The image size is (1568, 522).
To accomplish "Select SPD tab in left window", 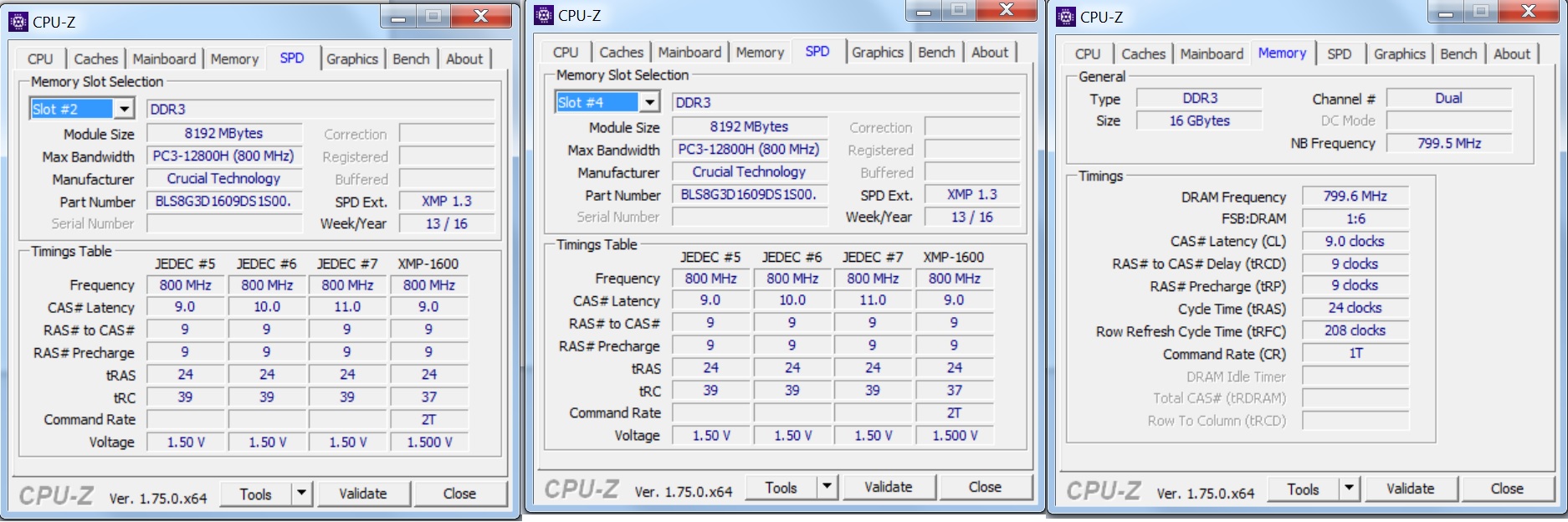I will tap(292, 58).
